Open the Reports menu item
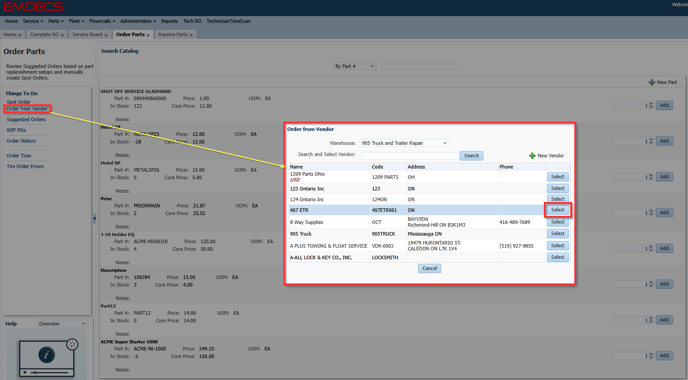Image resolution: width=688 pixels, height=380 pixels. click(169, 21)
